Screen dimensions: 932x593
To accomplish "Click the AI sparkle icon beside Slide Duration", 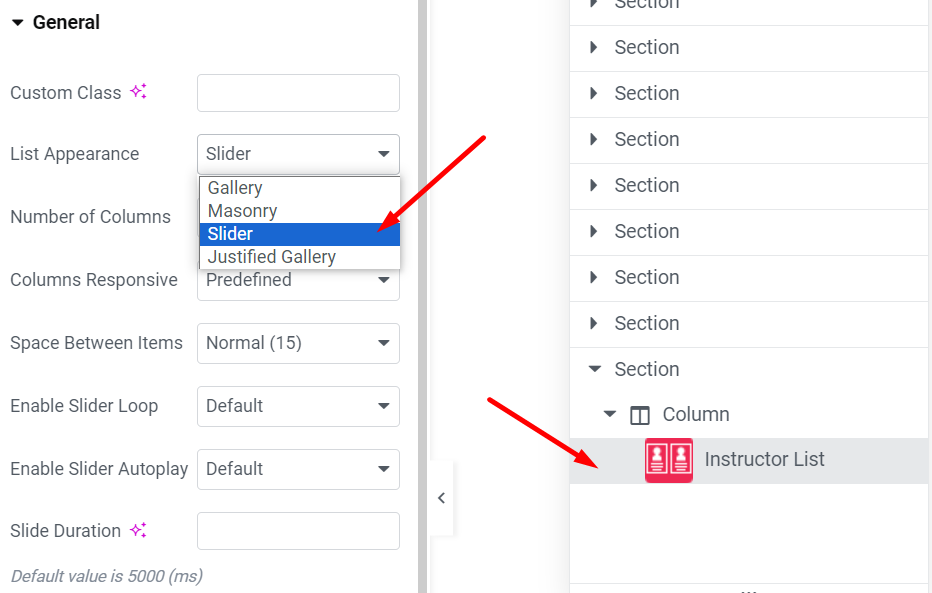I will point(138,529).
